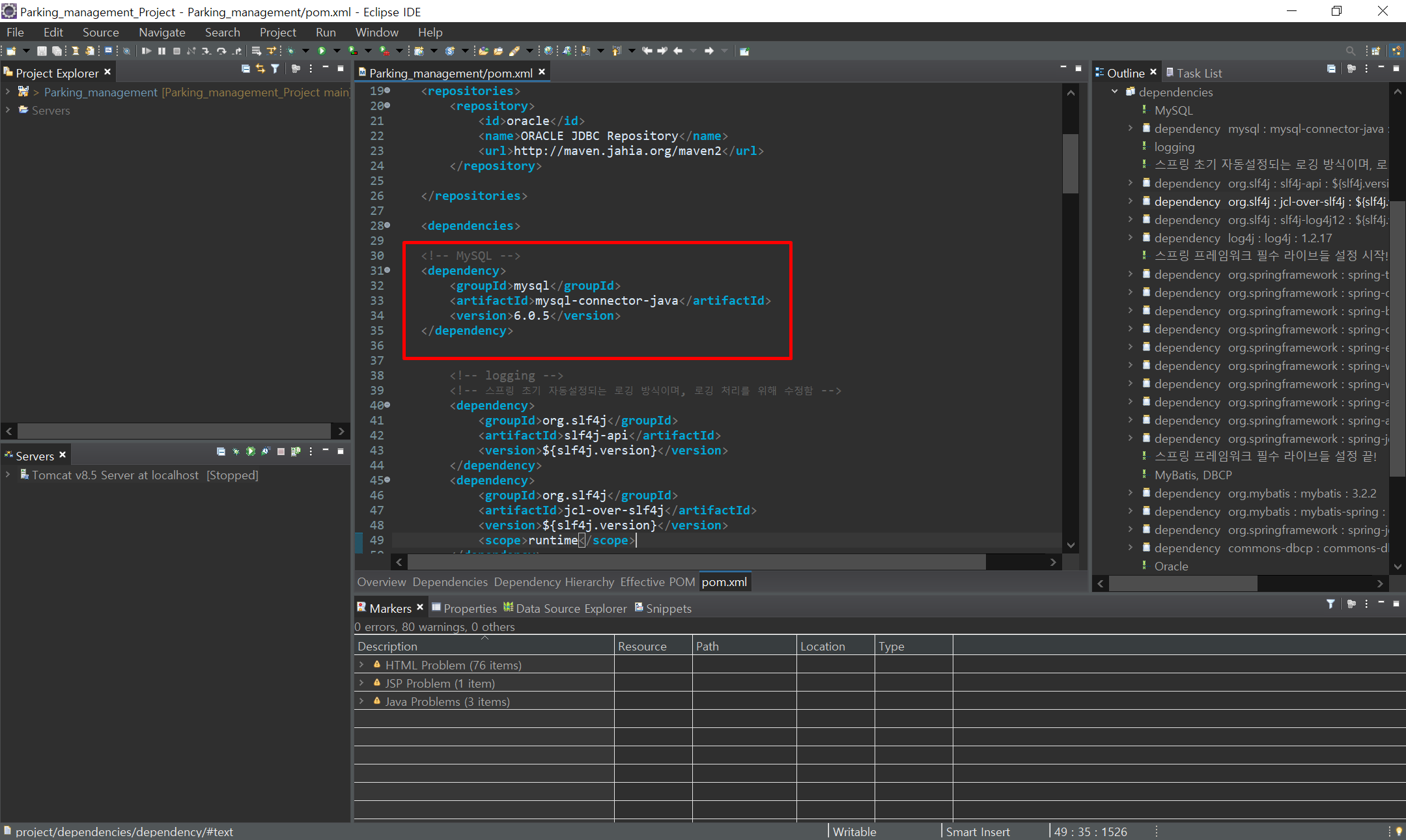This screenshot has width=1406, height=840.
Task: Switch to Dependency Hierarchy tab
Action: click(x=554, y=581)
